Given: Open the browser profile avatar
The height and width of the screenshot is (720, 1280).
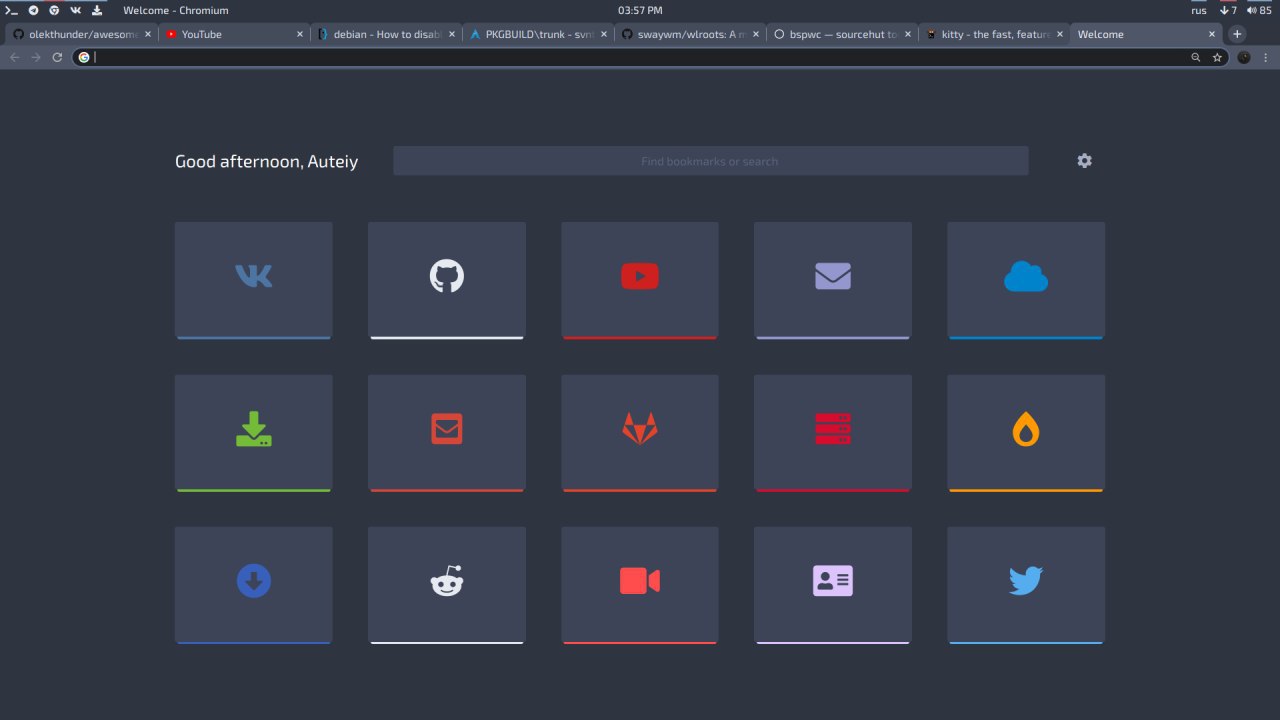Looking at the screenshot, I should pyautogui.click(x=1244, y=57).
